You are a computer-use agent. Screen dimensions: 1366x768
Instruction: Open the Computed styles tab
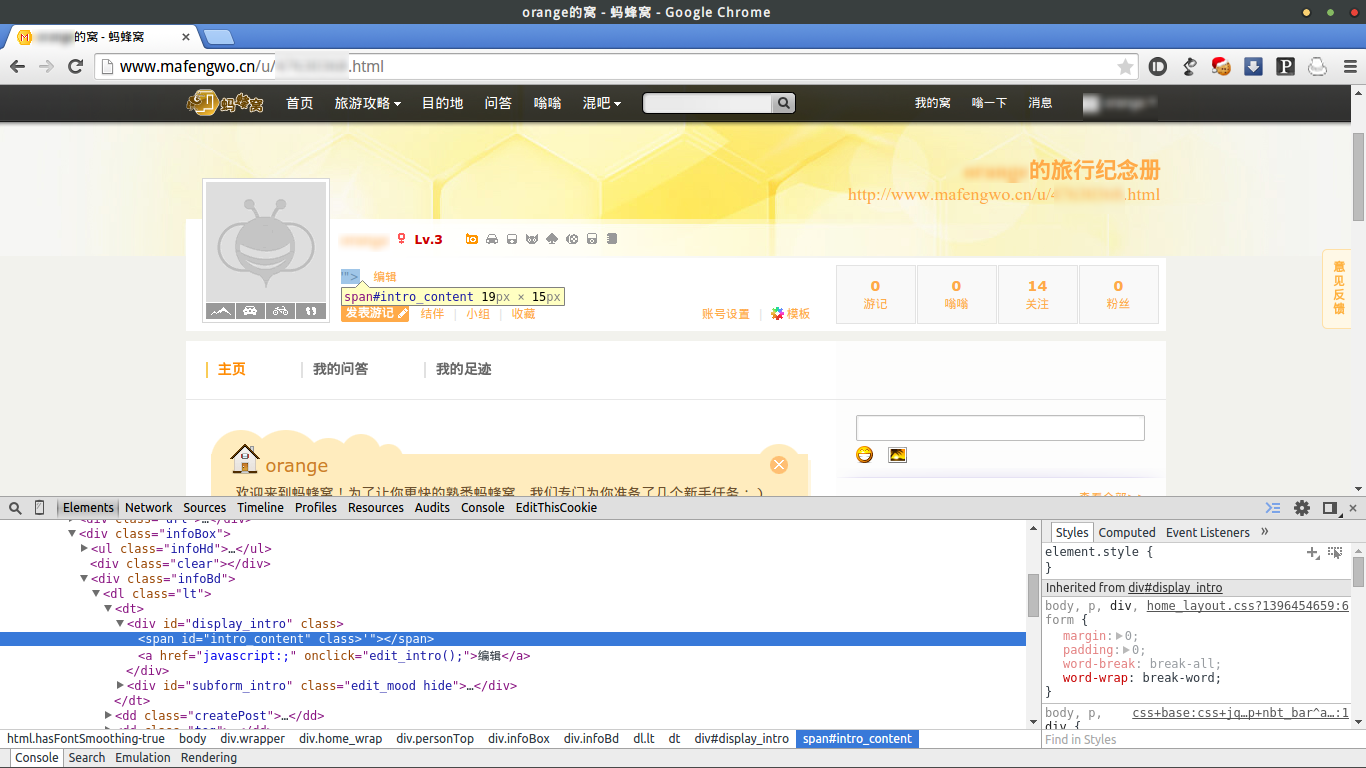[x=1127, y=533]
